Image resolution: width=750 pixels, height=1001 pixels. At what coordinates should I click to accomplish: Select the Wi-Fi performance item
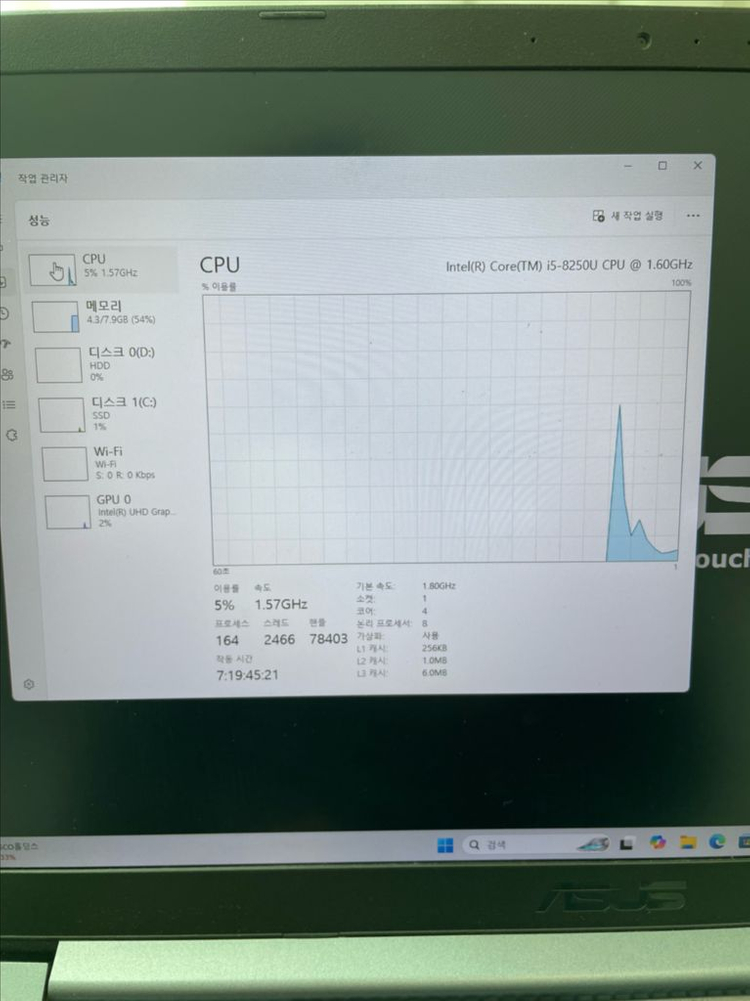(110, 463)
